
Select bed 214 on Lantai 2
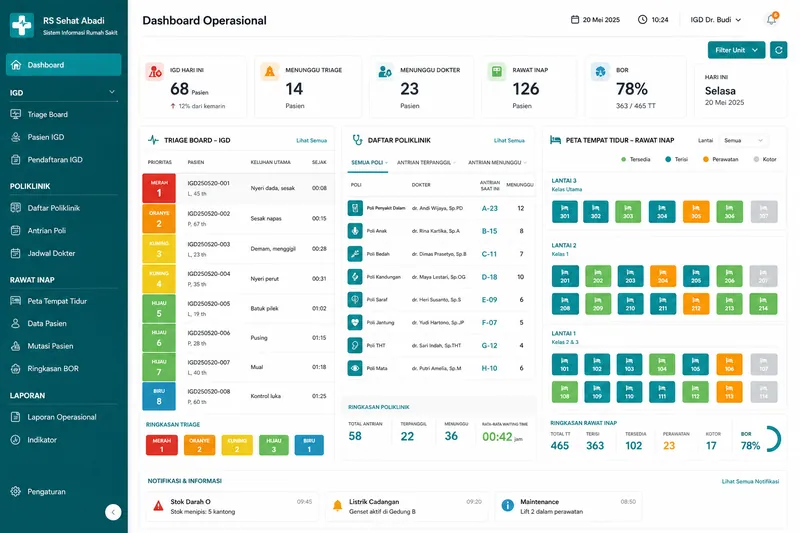click(x=763, y=303)
